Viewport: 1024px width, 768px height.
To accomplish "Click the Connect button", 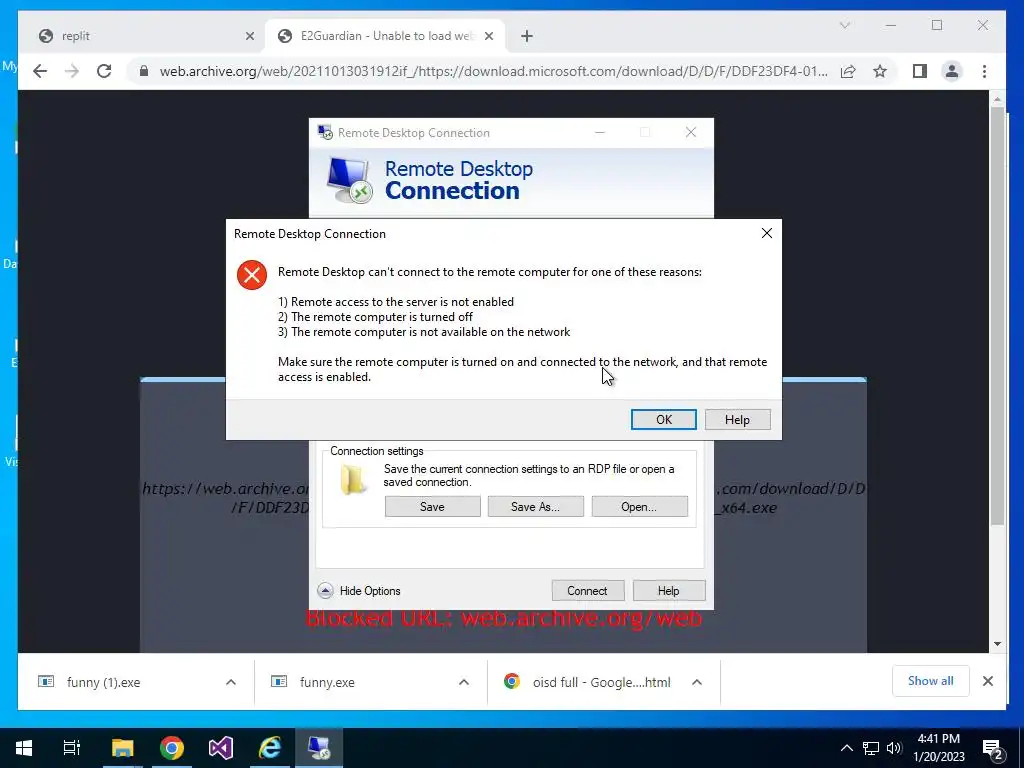I will [x=587, y=590].
